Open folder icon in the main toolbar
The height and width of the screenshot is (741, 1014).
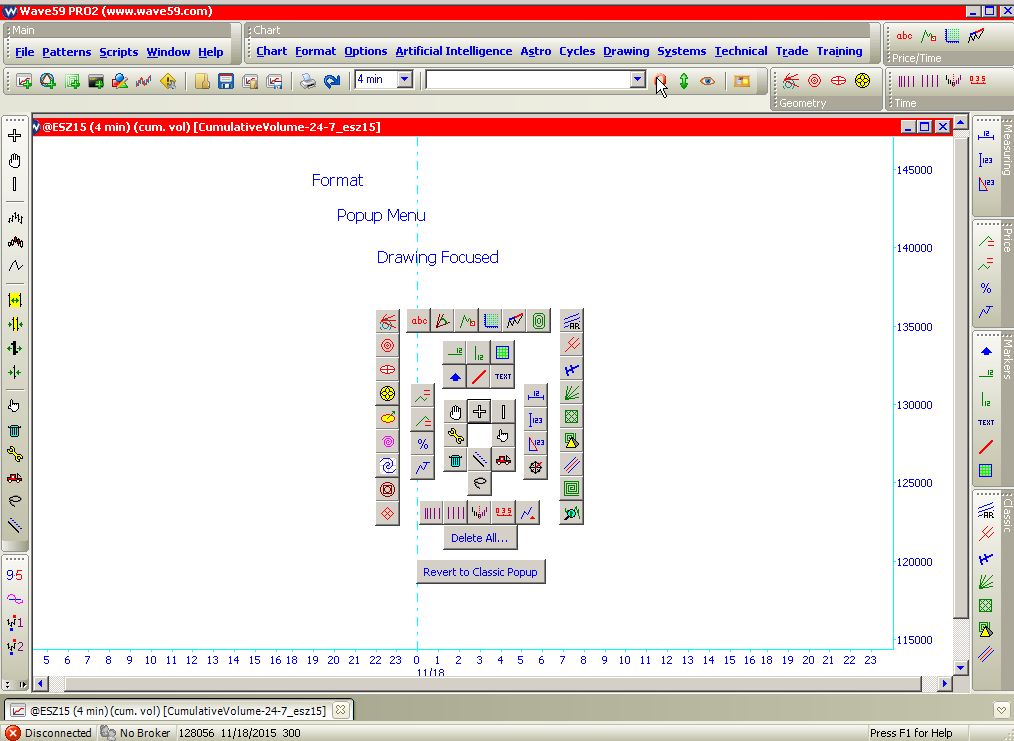202,81
